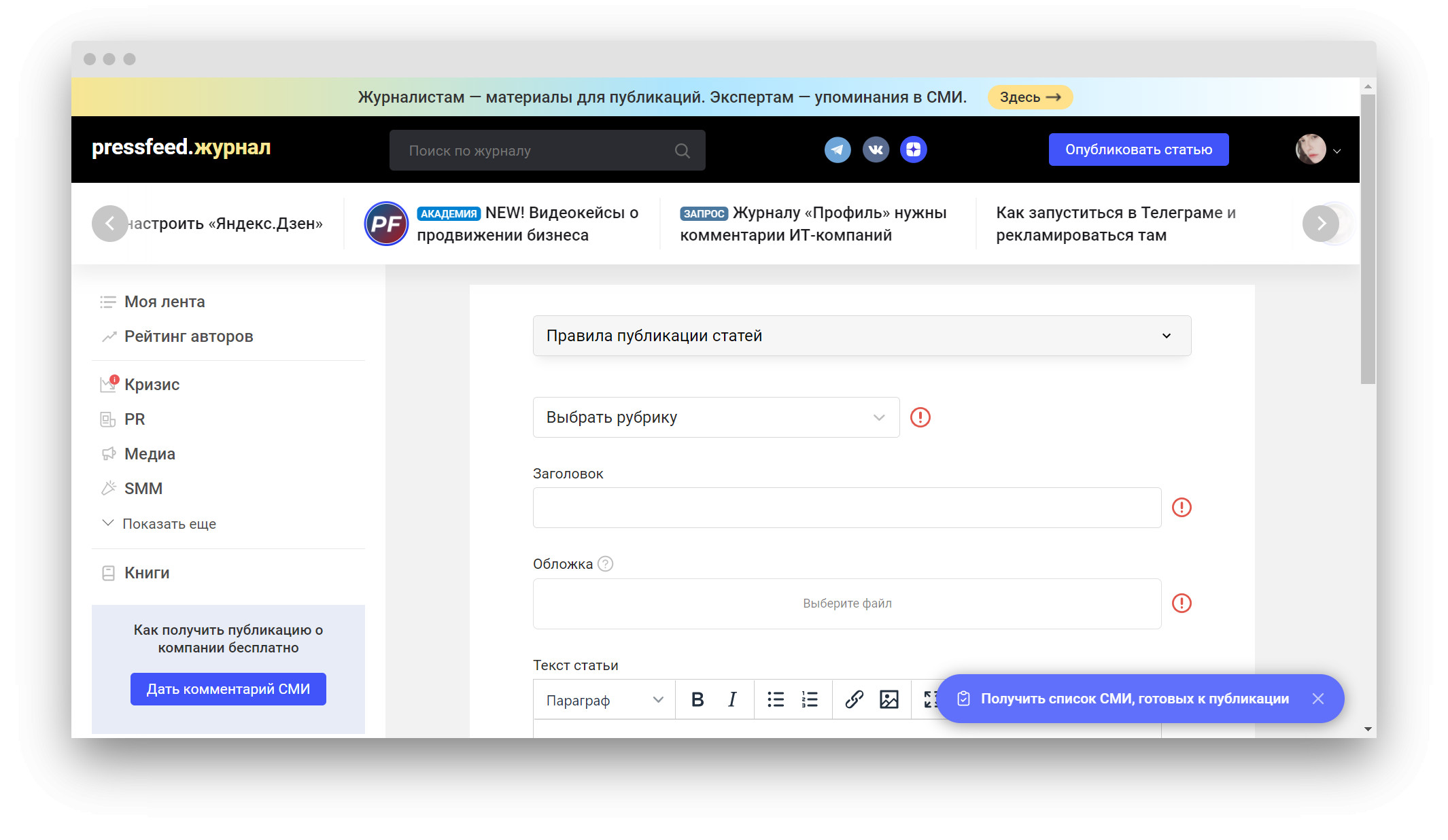Click into the Заголовок input field
The image size is (1448, 840).
coord(846,508)
